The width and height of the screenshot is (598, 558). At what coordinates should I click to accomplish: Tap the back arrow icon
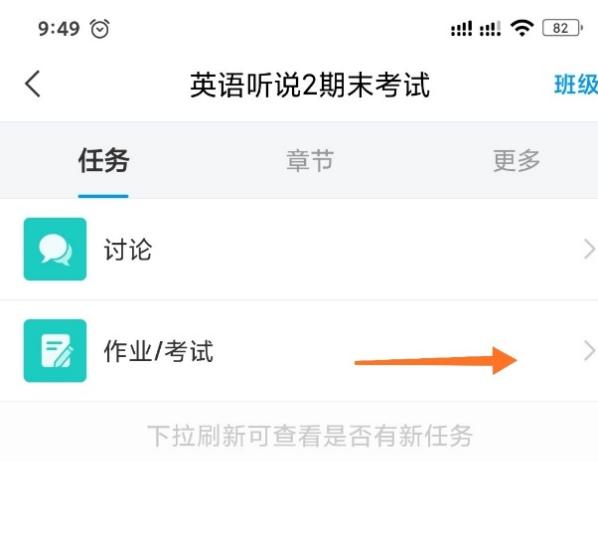pos(33,84)
